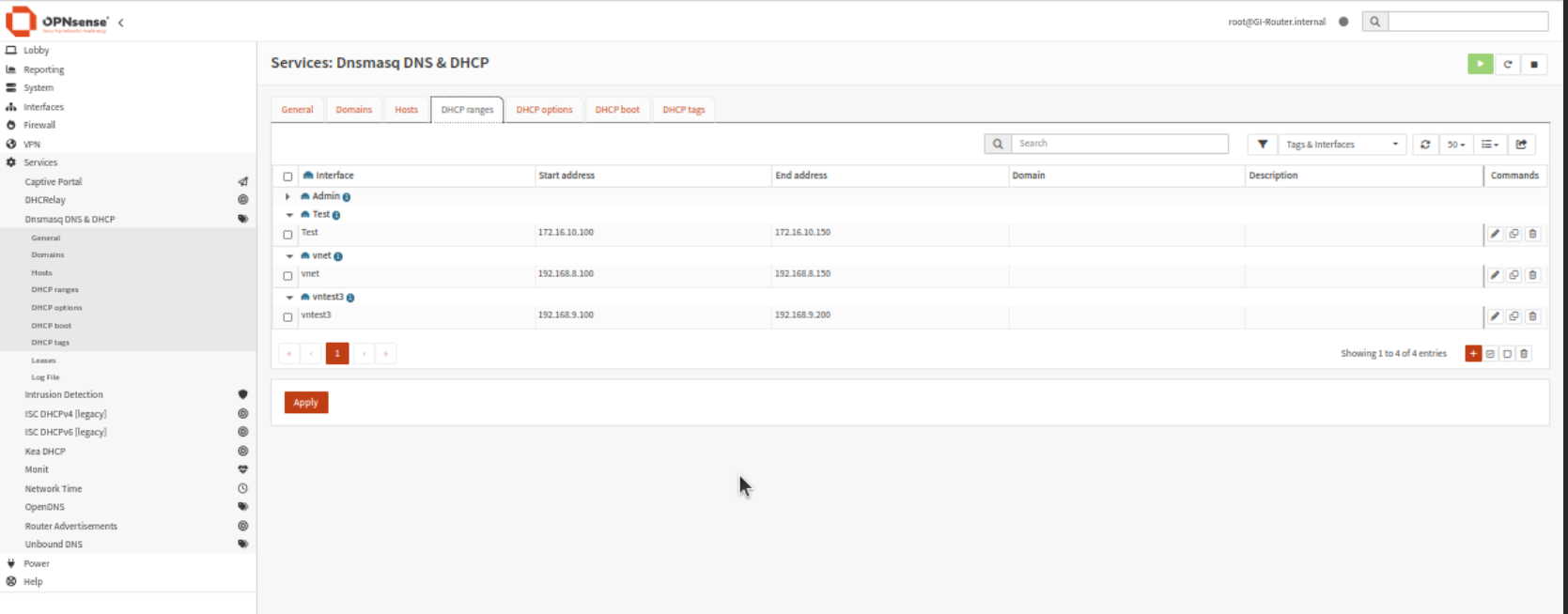This screenshot has height=614, width=1568.
Task: Clone the Test DHCP range entry
Action: (1514, 234)
